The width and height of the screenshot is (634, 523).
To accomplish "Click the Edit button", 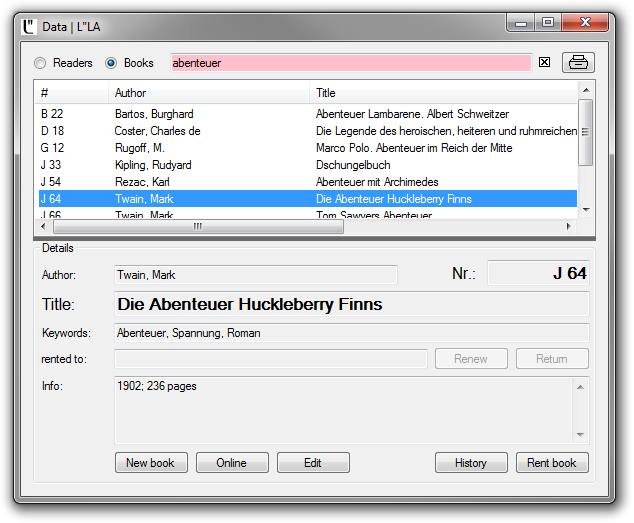I will tap(313, 463).
